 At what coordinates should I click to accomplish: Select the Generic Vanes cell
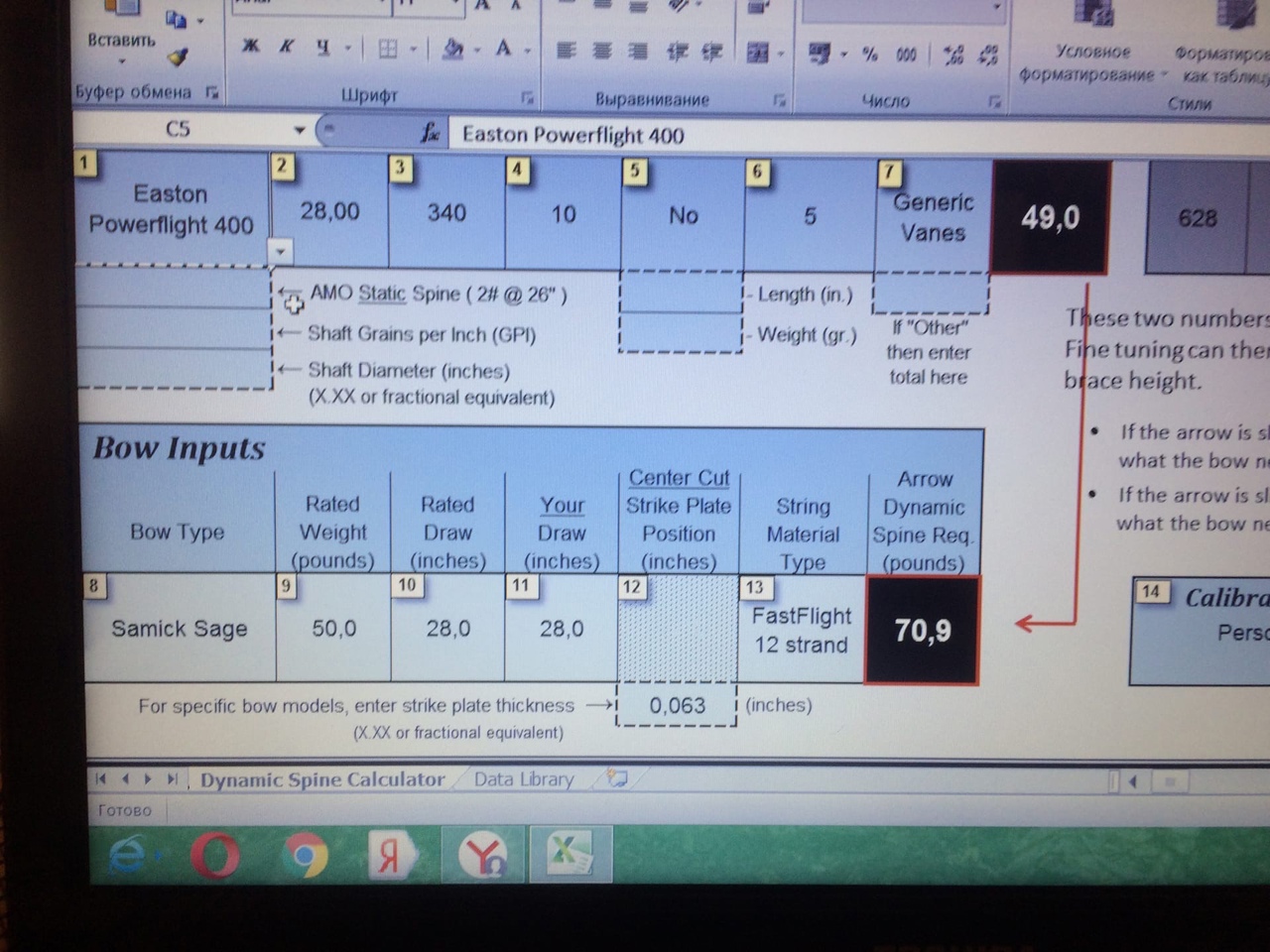[933, 216]
